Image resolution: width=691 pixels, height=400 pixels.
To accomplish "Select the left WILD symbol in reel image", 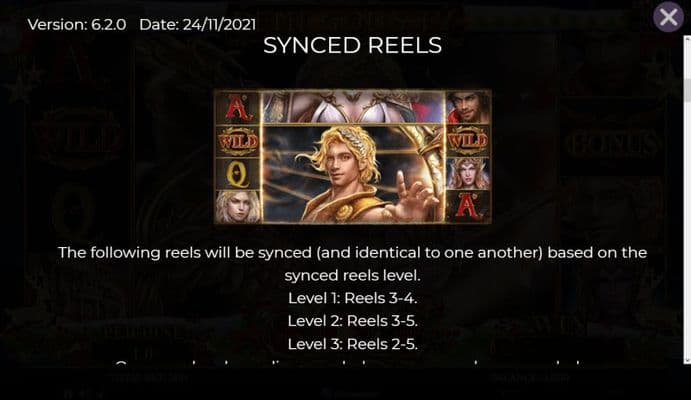I will [238, 141].
